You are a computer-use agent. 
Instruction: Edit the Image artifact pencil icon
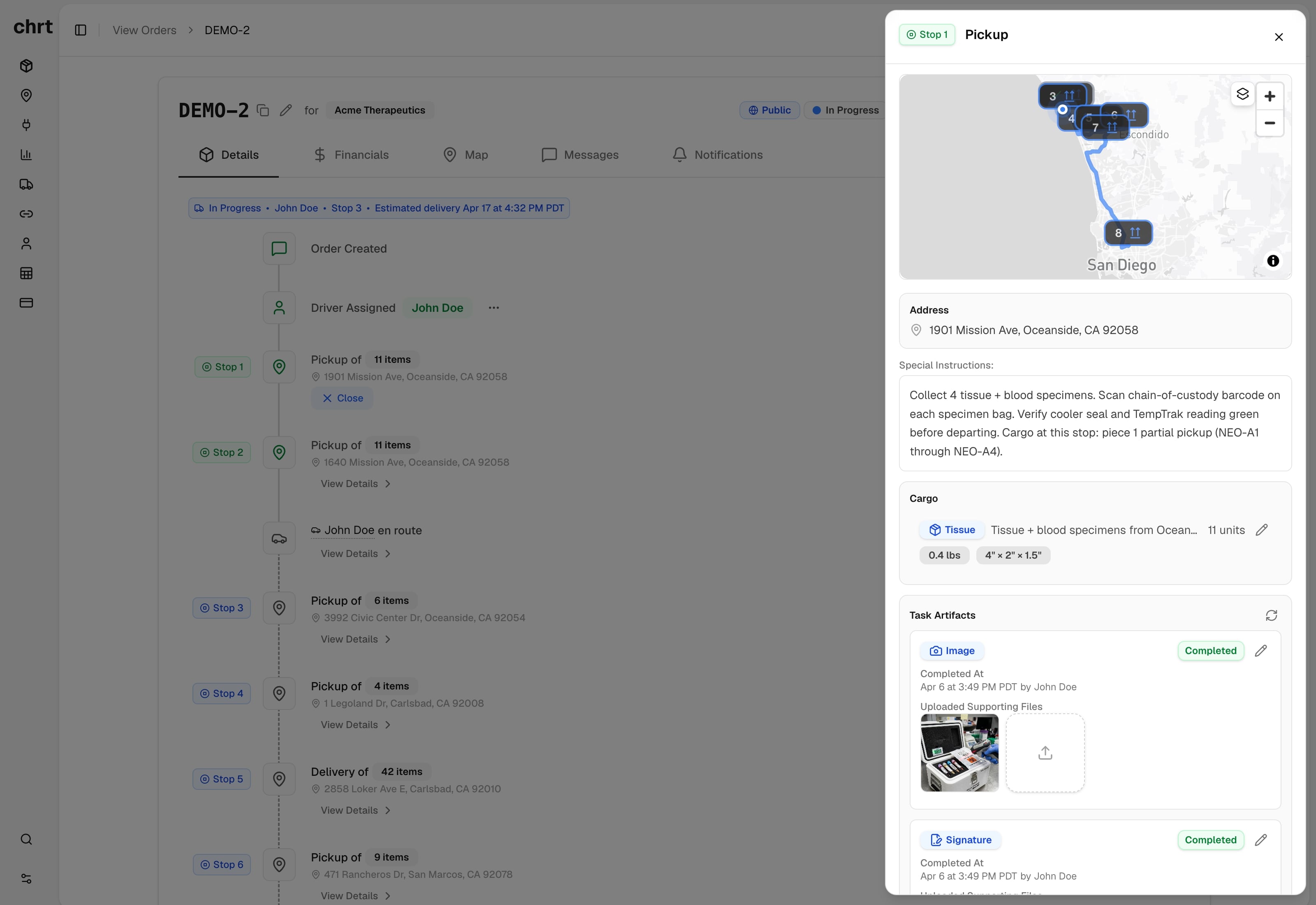point(1260,650)
